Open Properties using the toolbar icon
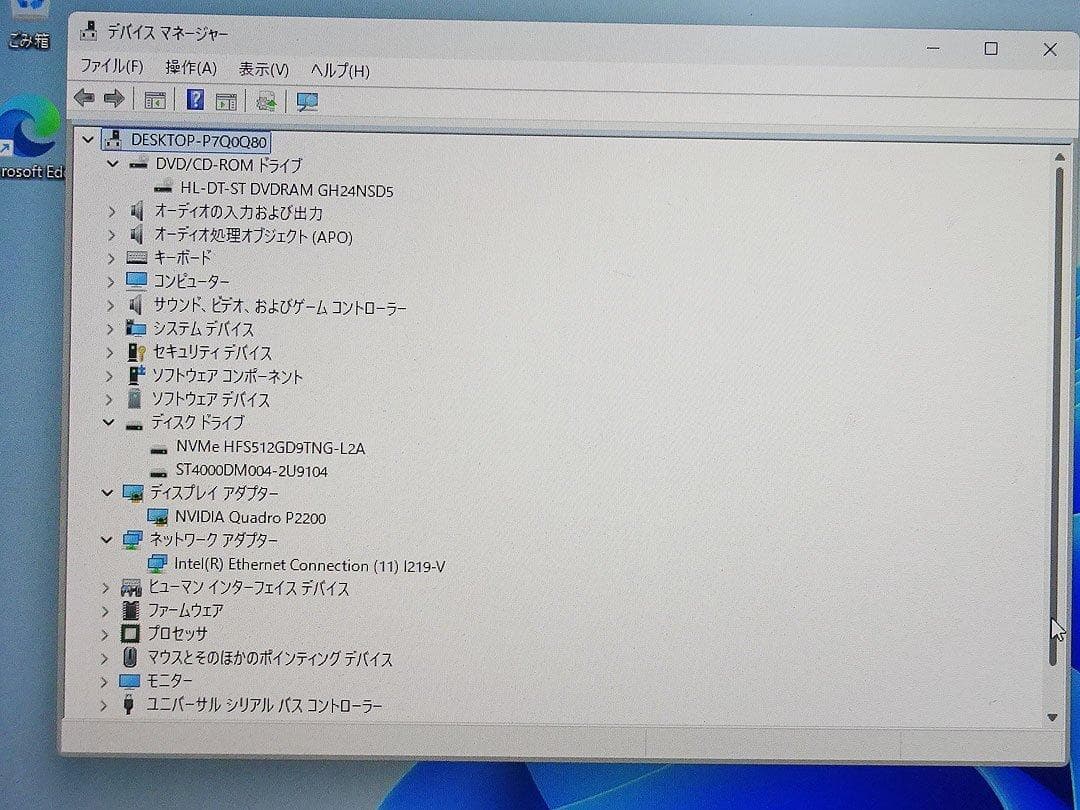Screen dimensions: 1080x810 pyautogui.click(x=226, y=99)
